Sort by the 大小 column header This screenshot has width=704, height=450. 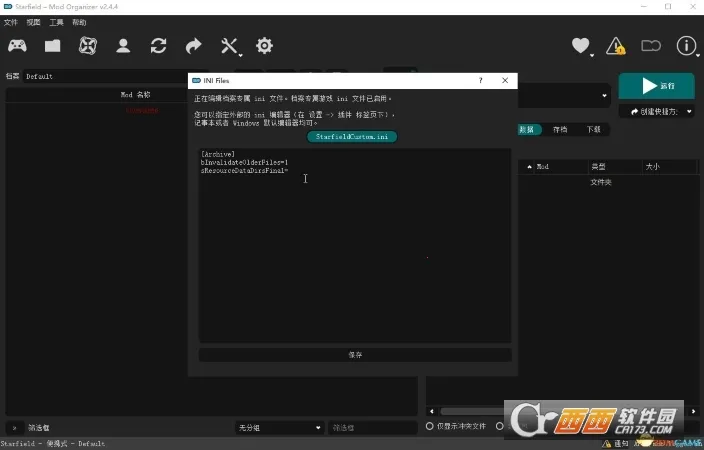pos(669,167)
